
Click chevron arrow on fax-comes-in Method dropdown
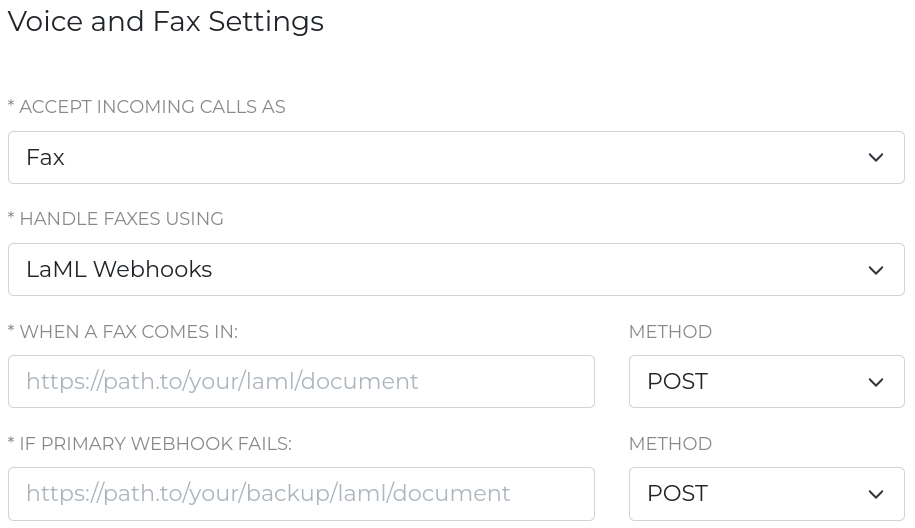pos(876,382)
